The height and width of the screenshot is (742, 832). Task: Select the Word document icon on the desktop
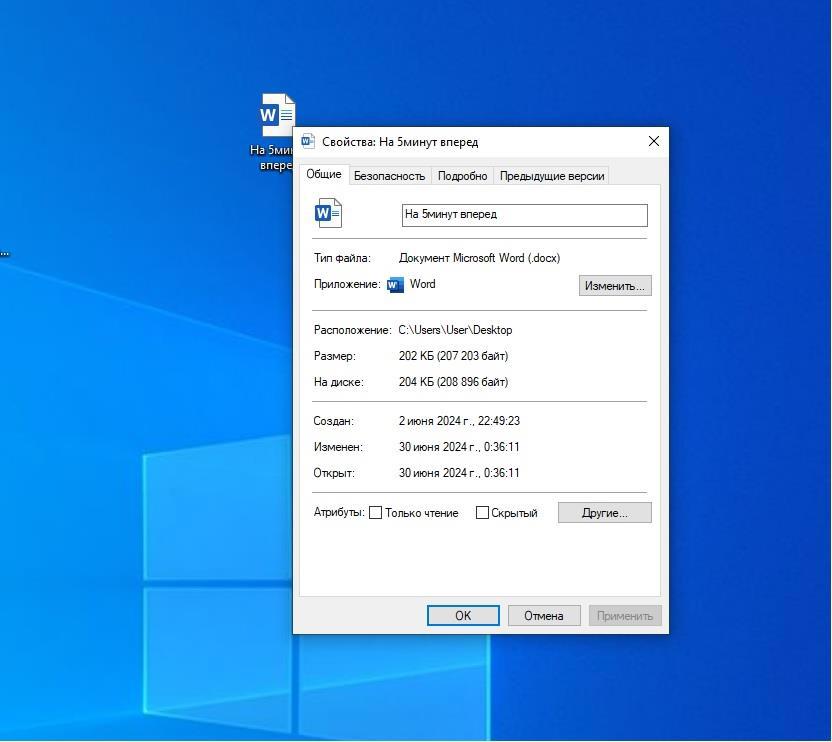(x=277, y=115)
